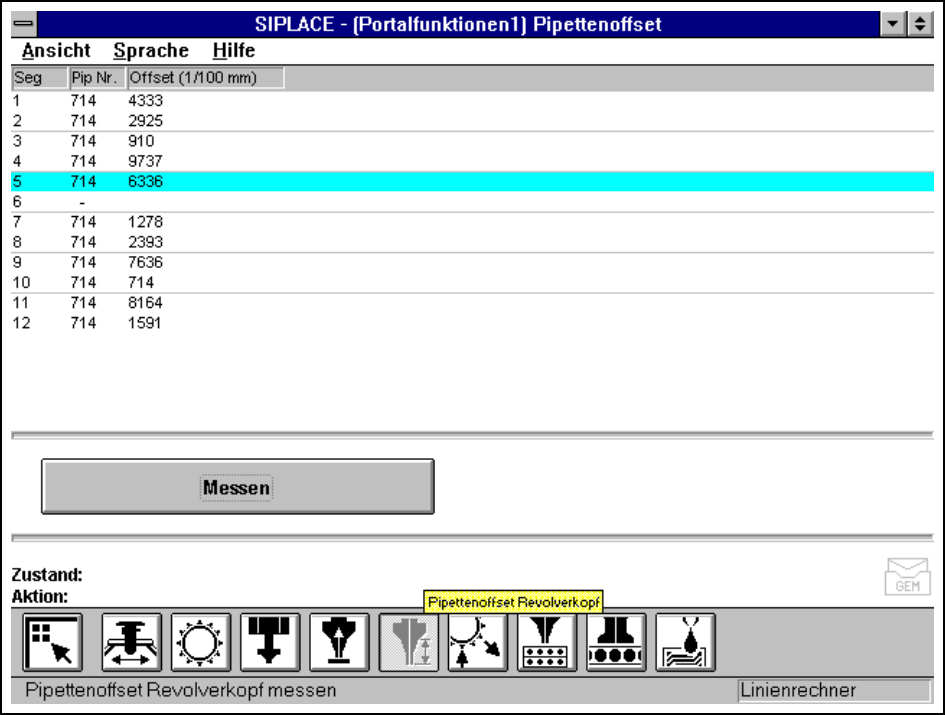Open the Hilfe menu
This screenshot has width=945, height=715.
pos(234,51)
